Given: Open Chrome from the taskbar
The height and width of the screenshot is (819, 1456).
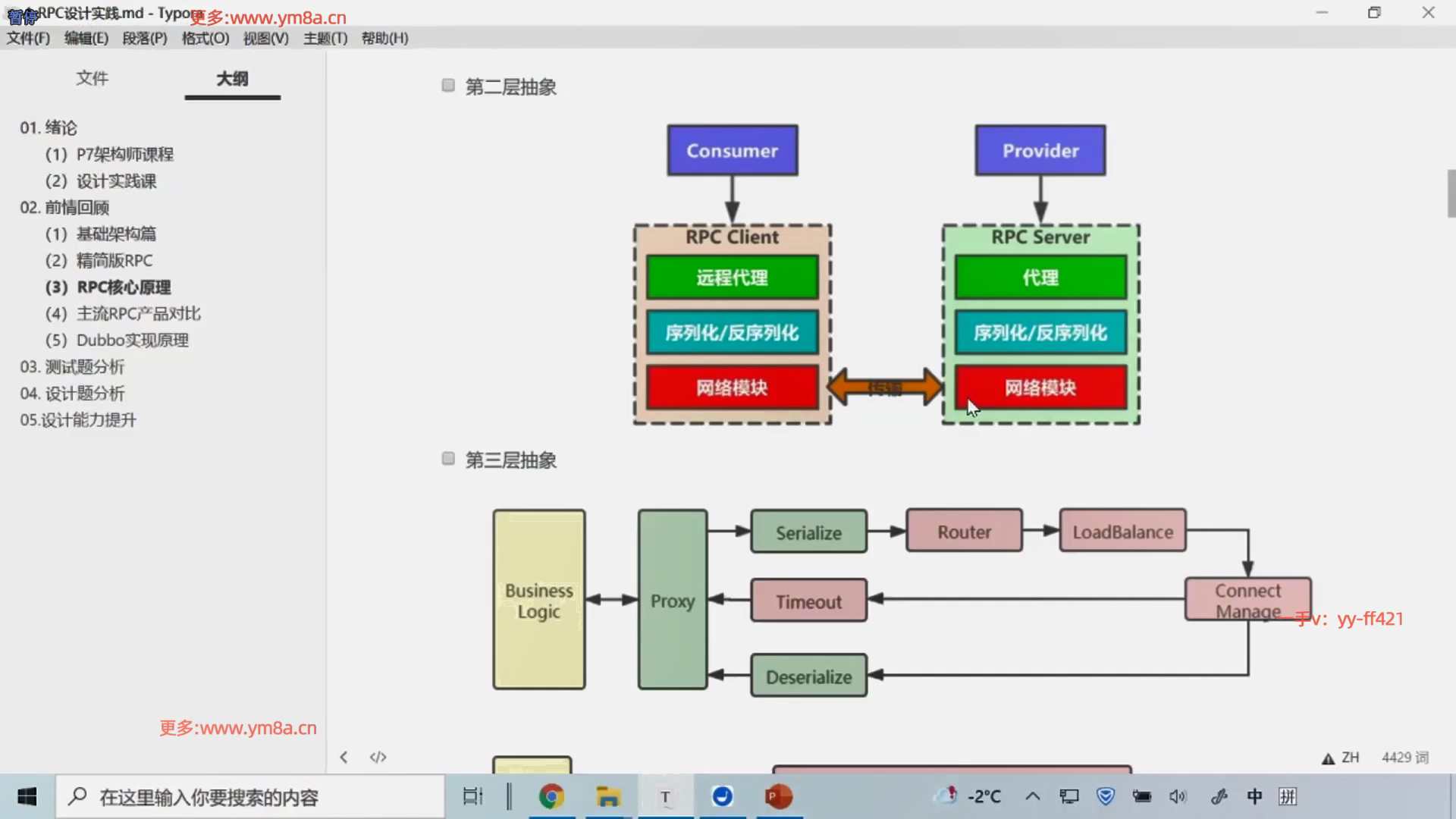Looking at the screenshot, I should coord(551,796).
